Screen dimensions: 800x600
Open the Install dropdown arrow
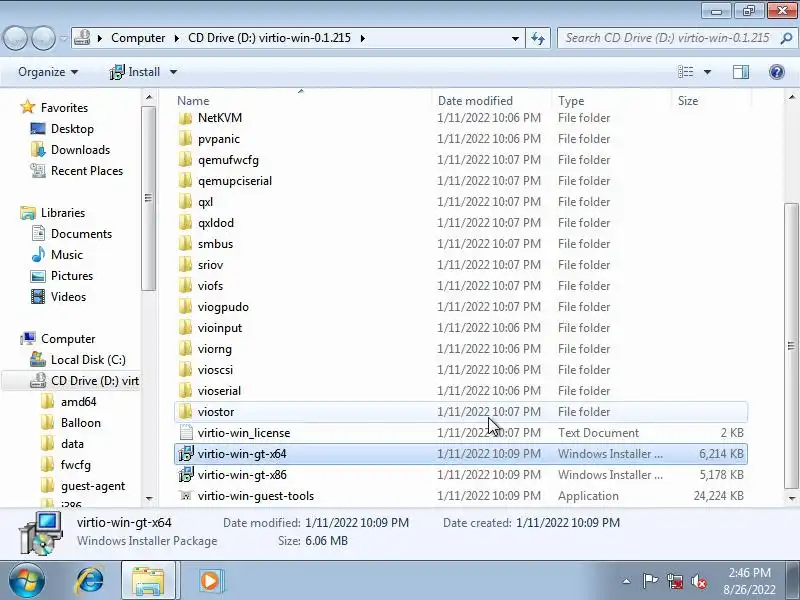coord(173,72)
